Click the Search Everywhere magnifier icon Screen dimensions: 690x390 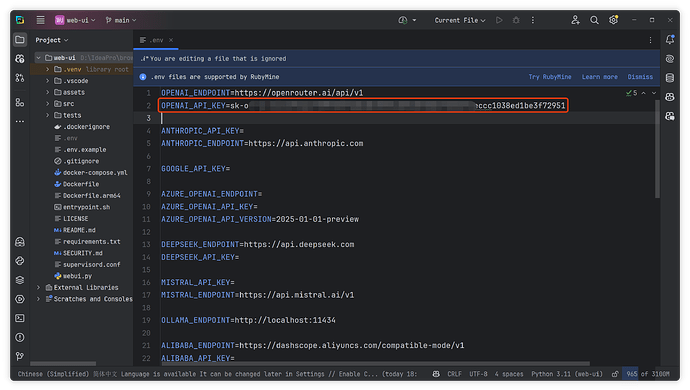click(x=594, y=20)
